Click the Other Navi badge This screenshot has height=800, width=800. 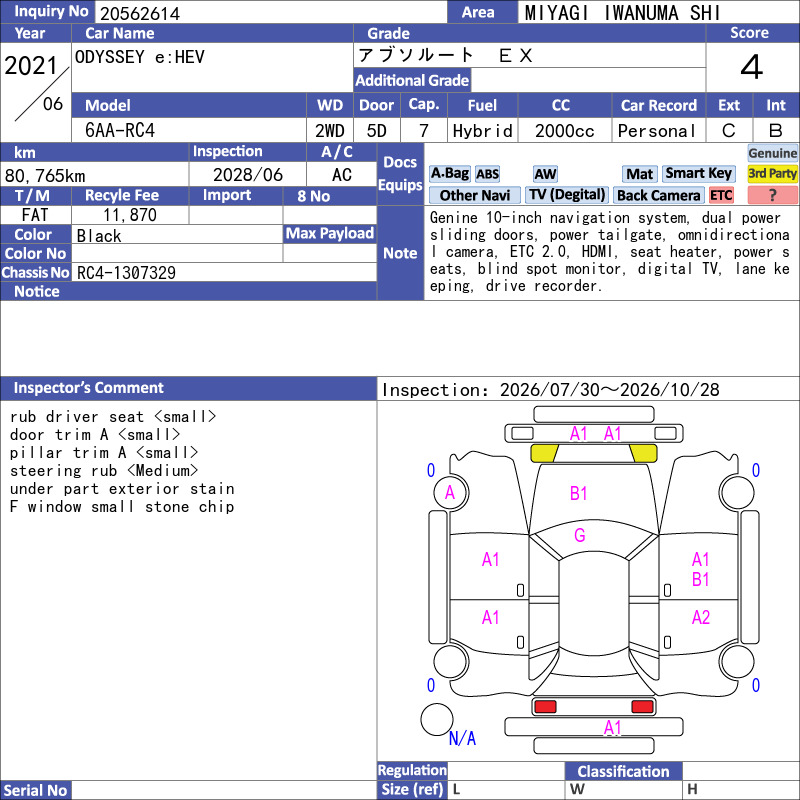[474, 195]
